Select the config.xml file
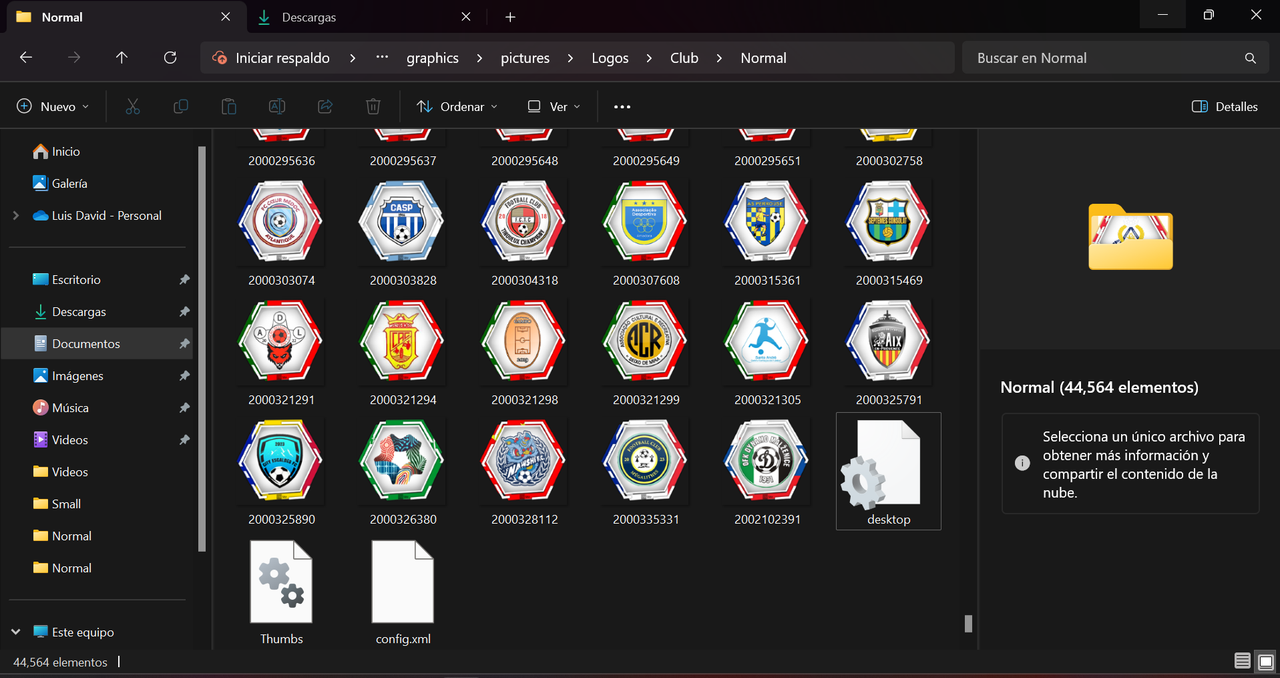Screen dimensions: 1280x678 click(403, 591)
